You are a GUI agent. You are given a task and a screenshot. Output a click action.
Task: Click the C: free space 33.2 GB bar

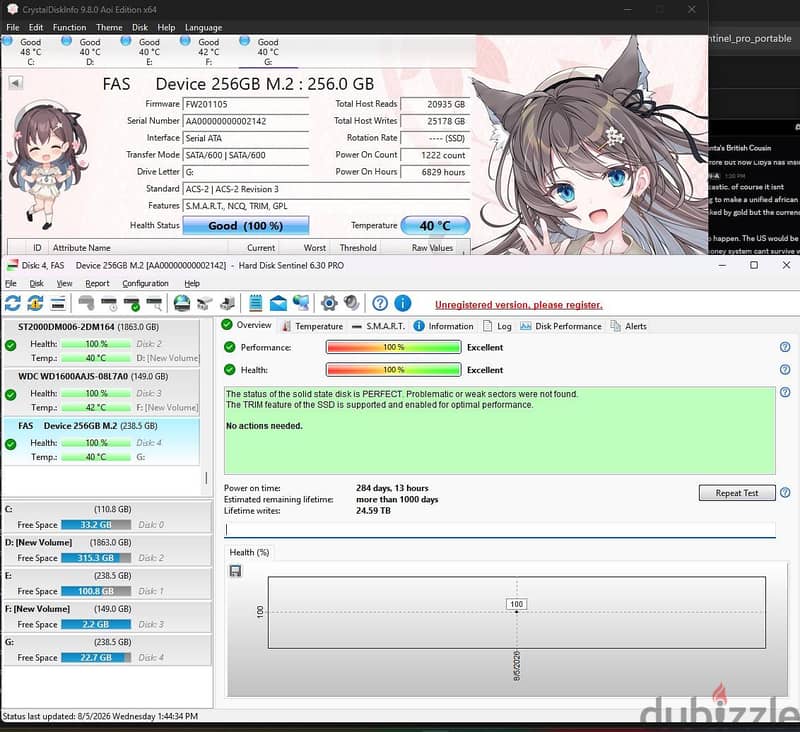(96, 524)
